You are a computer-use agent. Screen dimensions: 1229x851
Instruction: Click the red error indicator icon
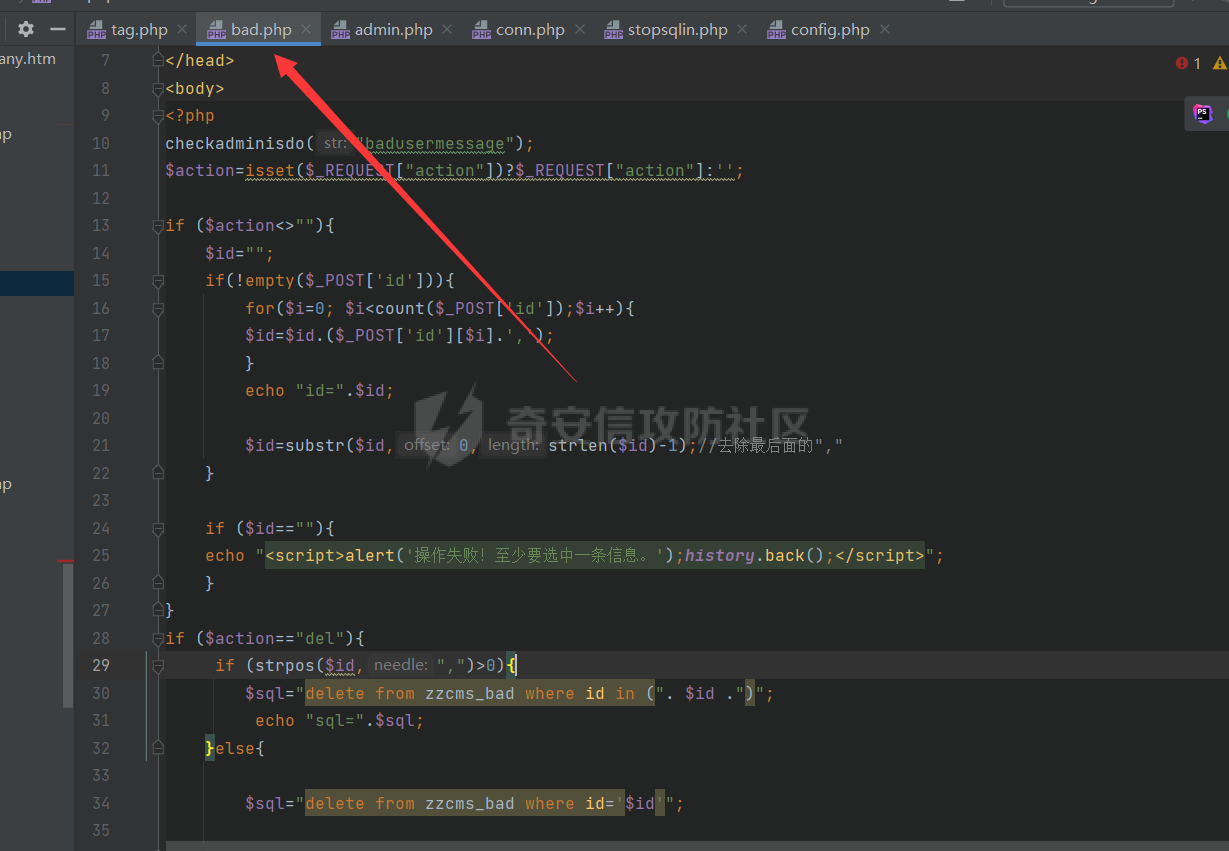pos(1182,63)
